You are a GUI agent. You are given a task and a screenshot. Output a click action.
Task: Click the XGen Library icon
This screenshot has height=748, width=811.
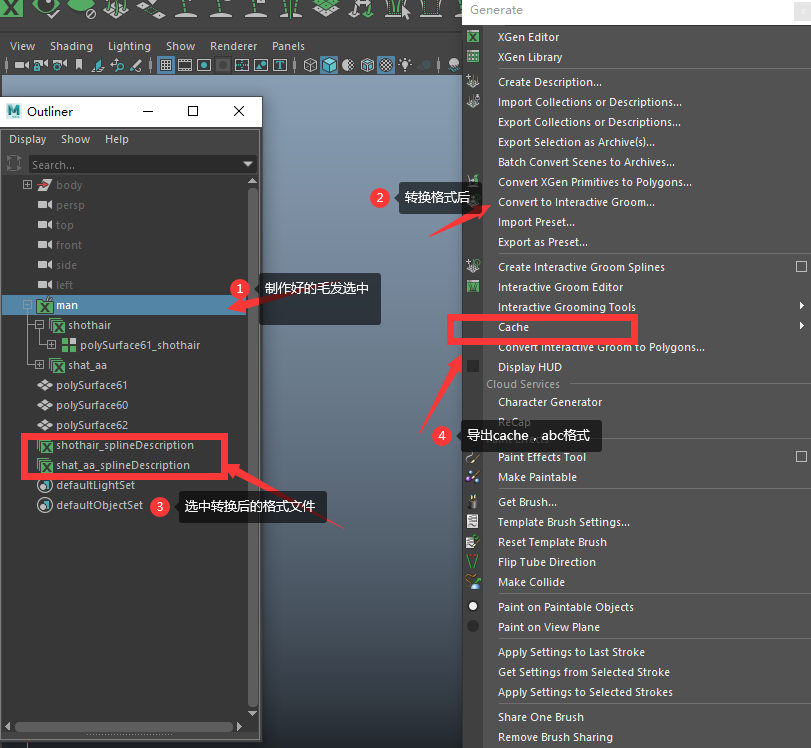[473, 56]
